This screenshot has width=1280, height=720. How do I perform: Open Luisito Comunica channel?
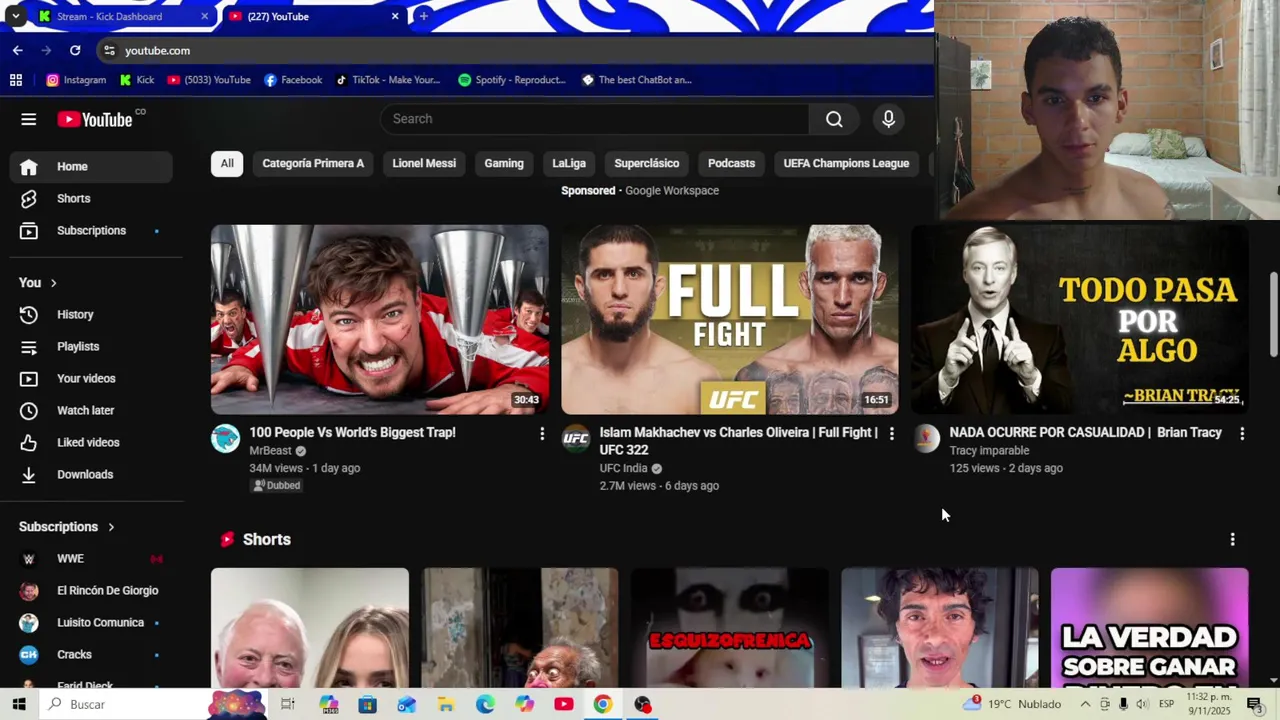pos(91,623)
